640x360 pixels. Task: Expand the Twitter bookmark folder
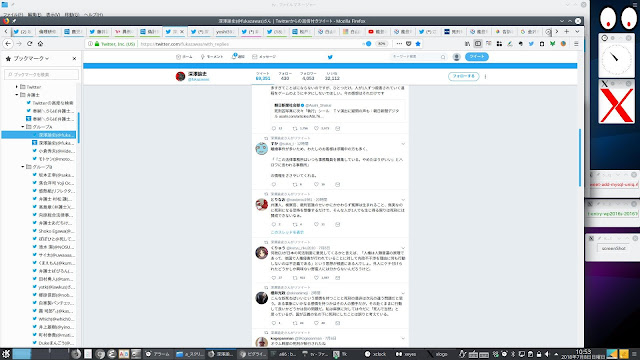[17, 87]
